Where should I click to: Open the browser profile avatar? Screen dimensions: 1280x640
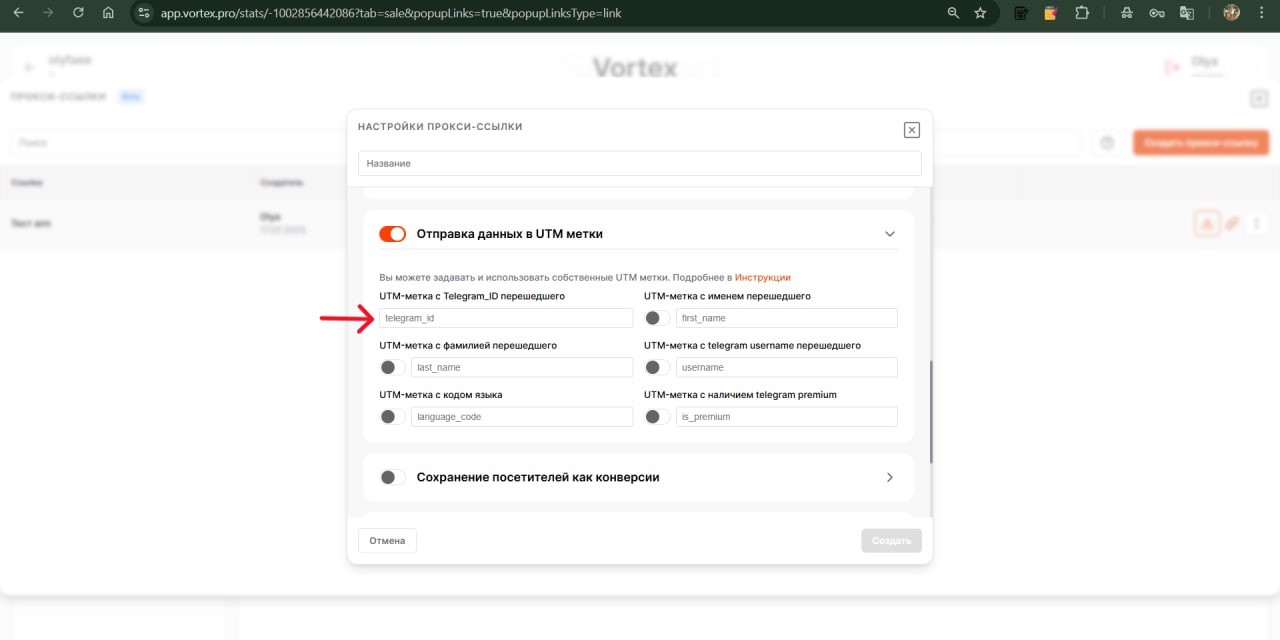tap(1231, 13)
